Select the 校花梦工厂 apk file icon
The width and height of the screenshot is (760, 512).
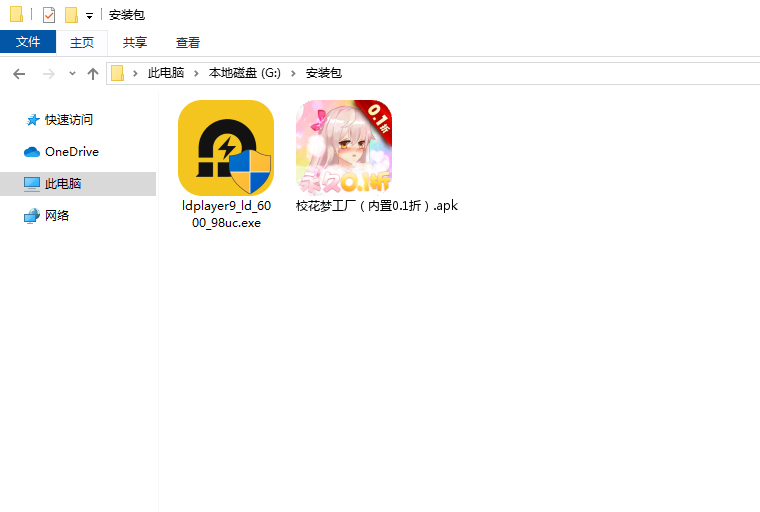coord(344,148)
